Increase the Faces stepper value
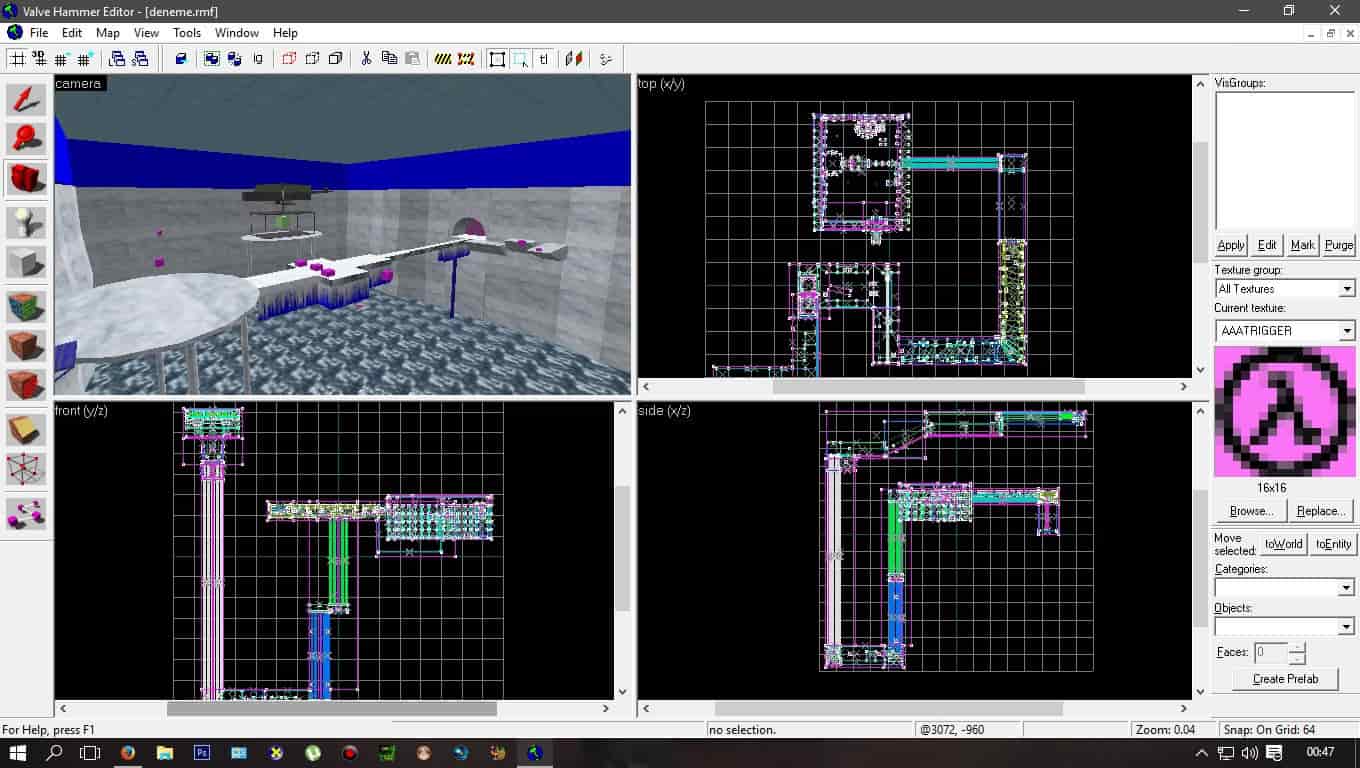Viewport: 1360px width, 768px height. coord(1297,647)
